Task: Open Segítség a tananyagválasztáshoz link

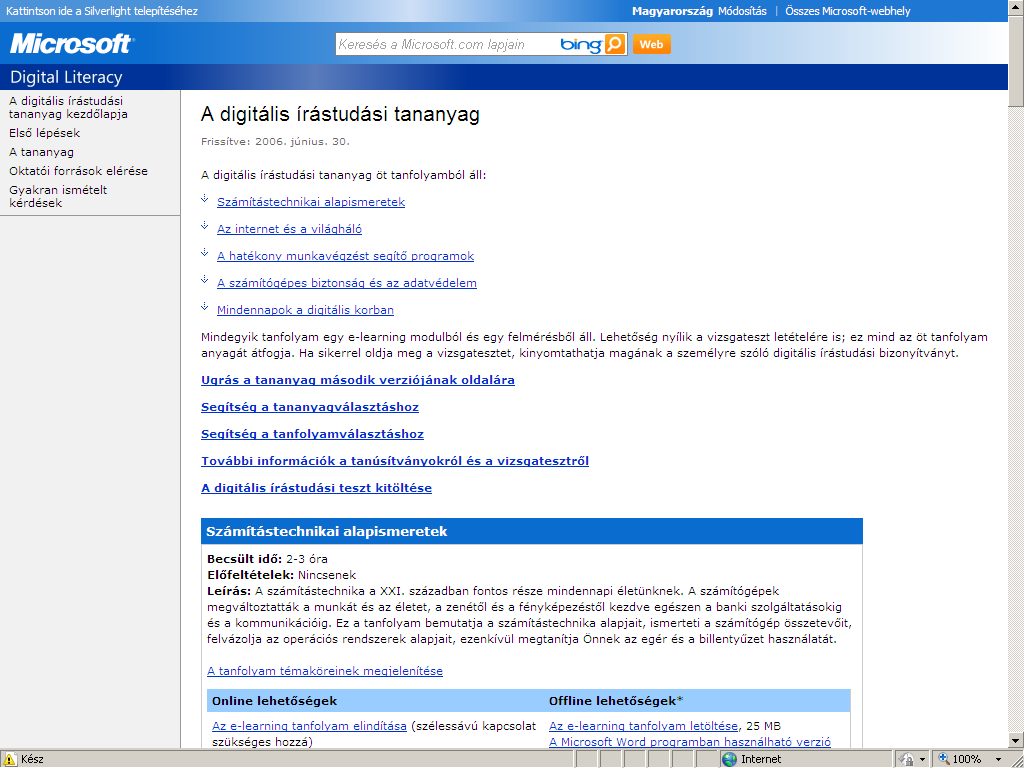Action: click(310, 407)
